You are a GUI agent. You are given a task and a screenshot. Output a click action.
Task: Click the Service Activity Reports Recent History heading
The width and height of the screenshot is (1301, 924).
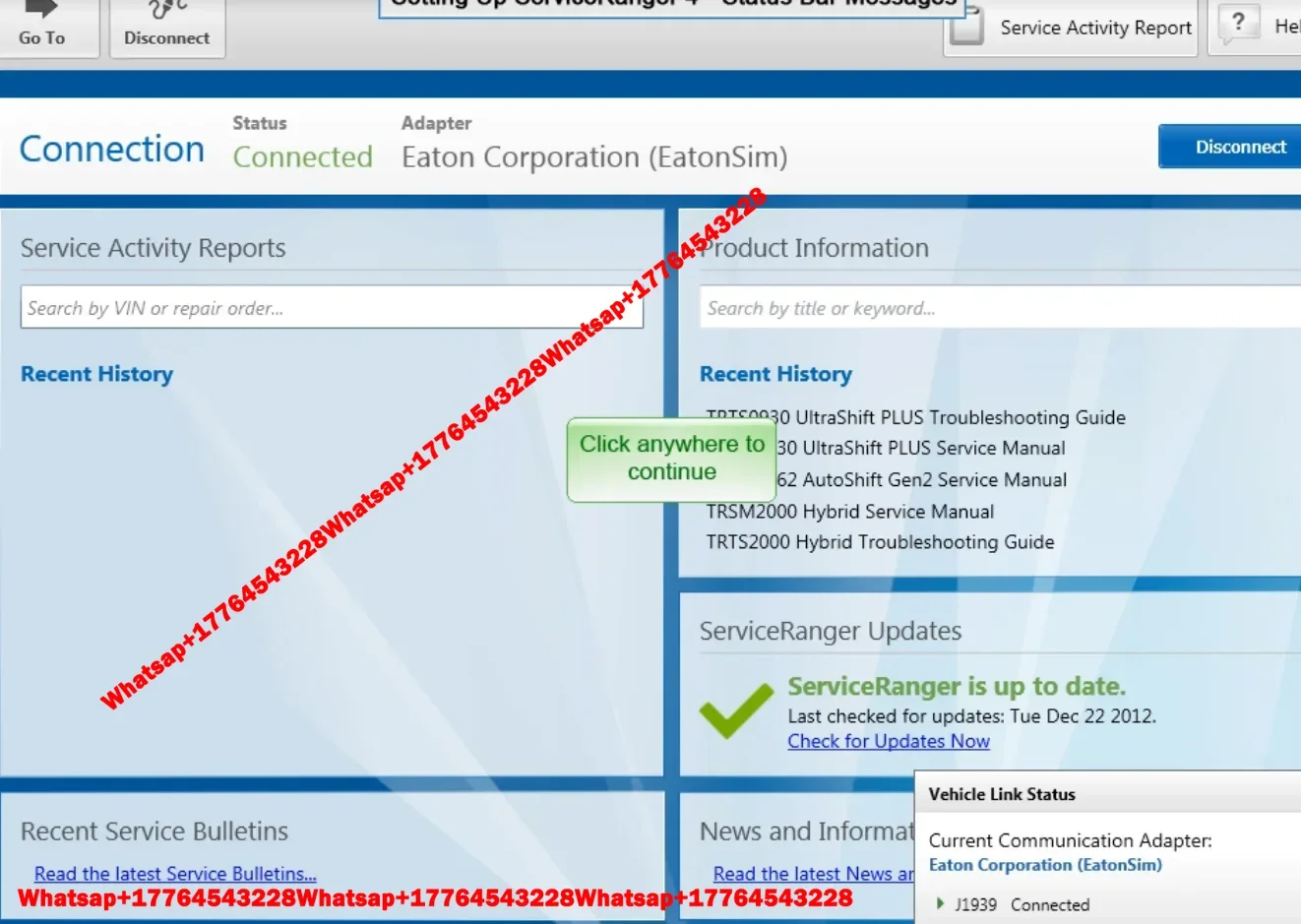coord(96,374)
